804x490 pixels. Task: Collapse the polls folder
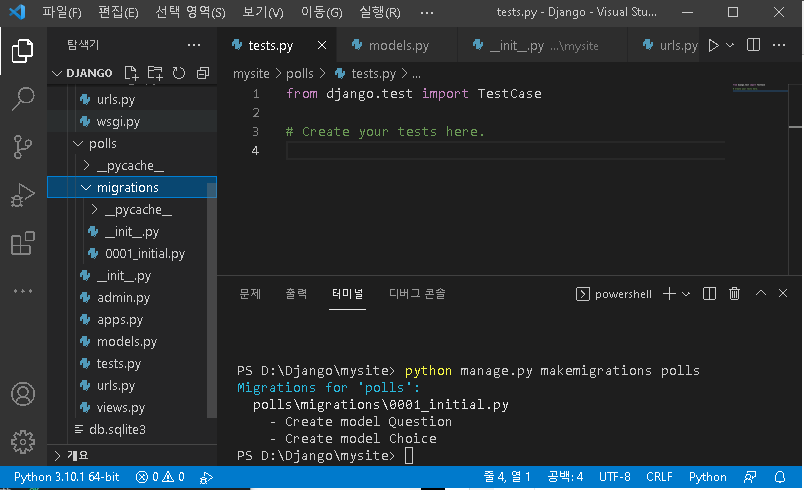pyautogui.click(x=78, y=144)
